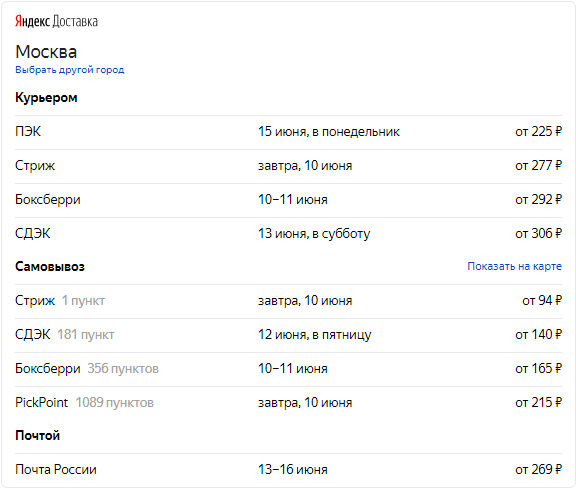Click the Москва city heading

46,52
